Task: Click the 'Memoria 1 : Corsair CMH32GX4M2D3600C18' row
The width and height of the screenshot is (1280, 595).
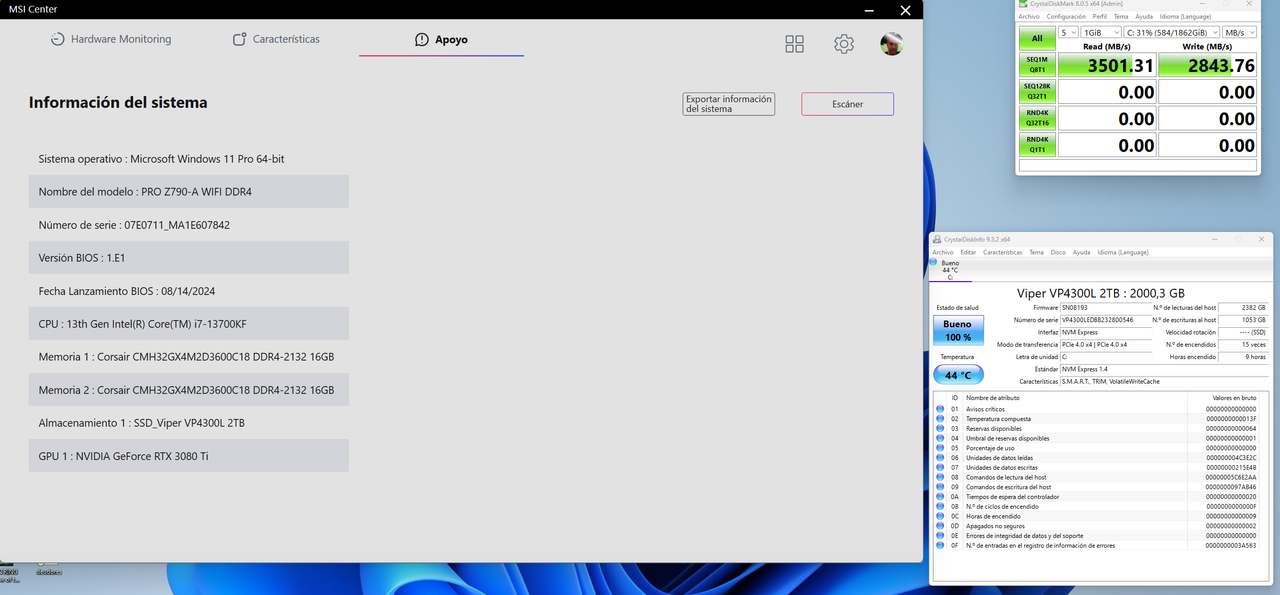Action: coord(188,357)
